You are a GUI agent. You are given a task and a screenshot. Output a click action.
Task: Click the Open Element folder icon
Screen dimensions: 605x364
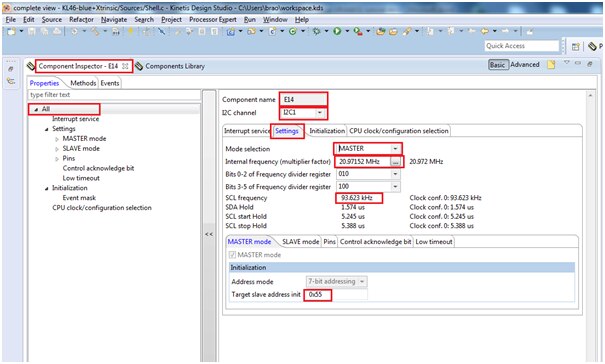[393, 31]
